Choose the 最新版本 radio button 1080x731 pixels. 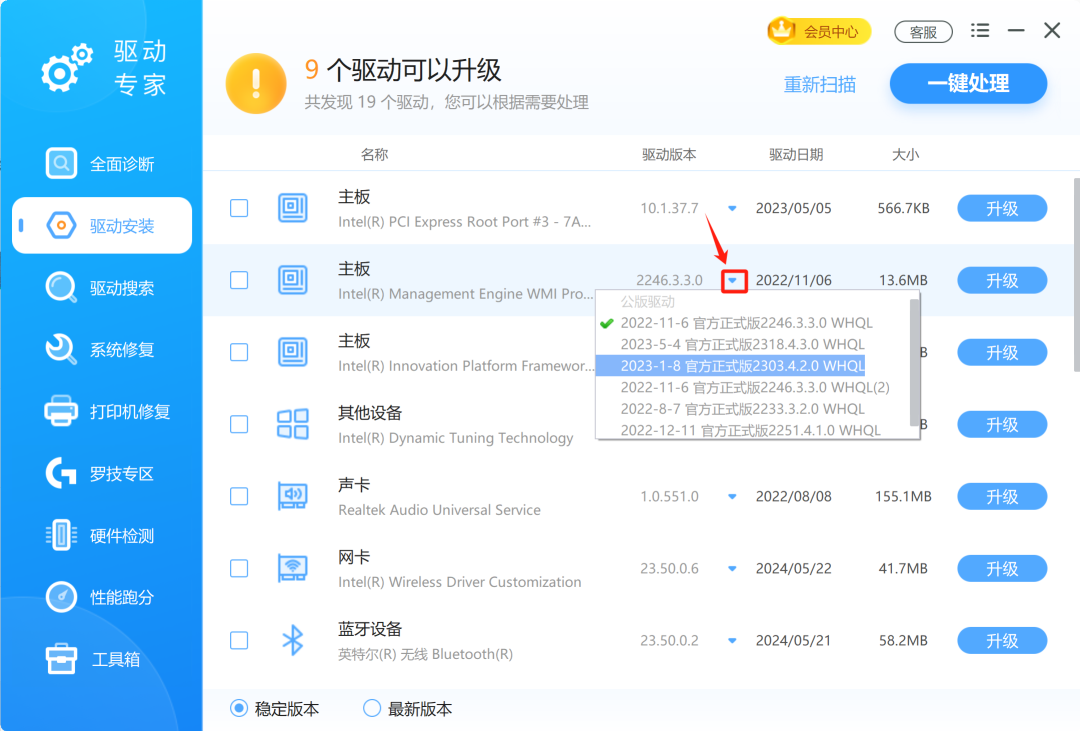click(371, 708)
